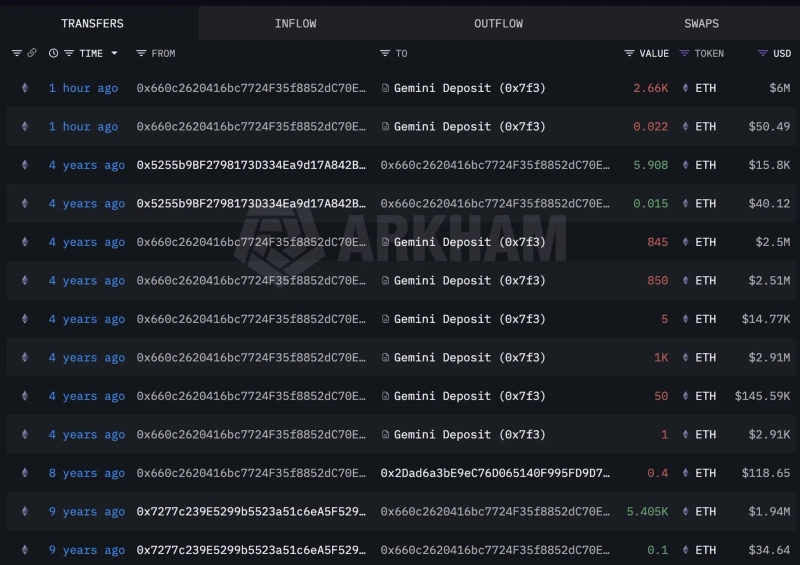Click Ethereum chain icon in first row

(x=25, y=88)
